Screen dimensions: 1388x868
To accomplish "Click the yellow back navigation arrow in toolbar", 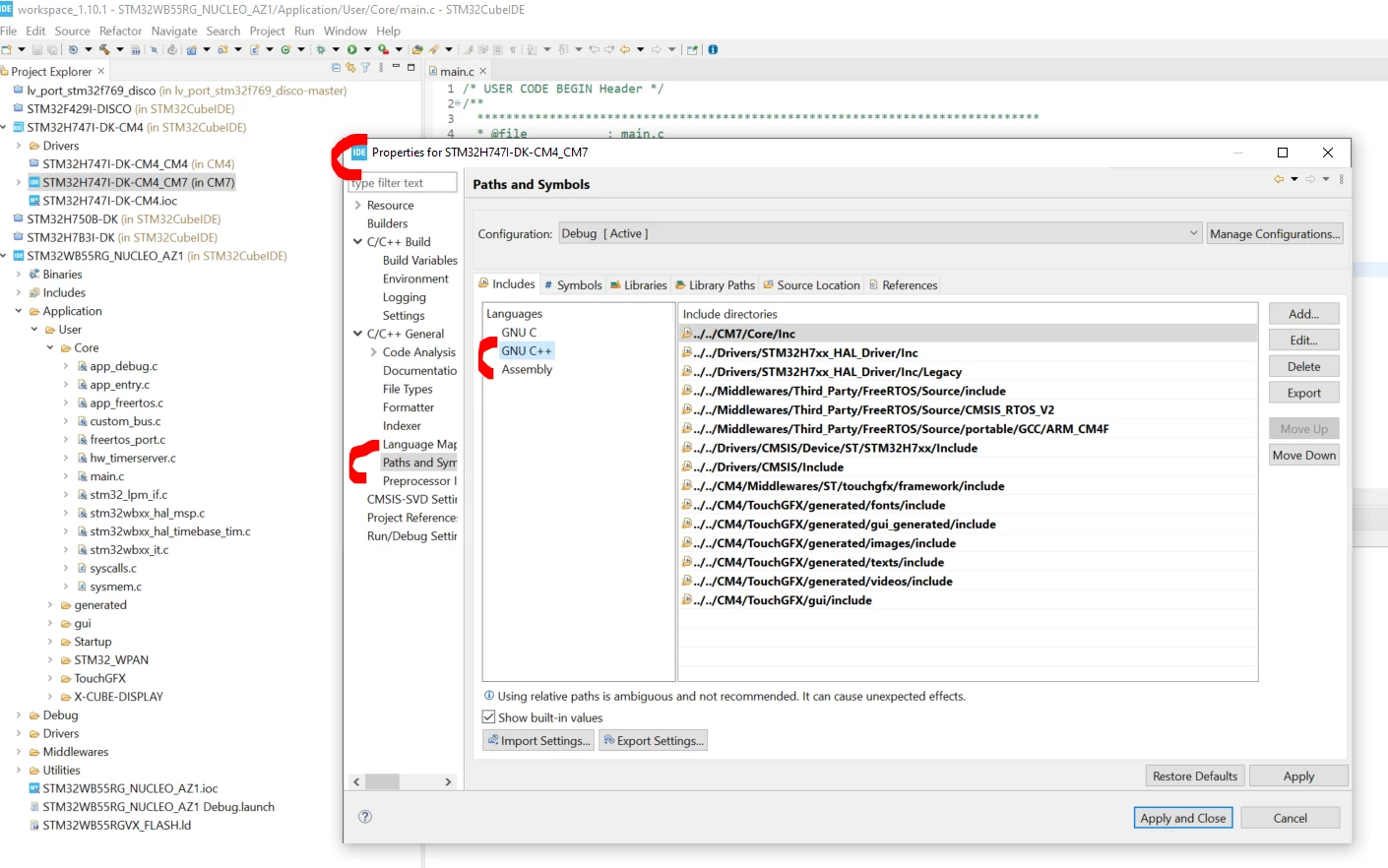I will (x=625, y=49).
